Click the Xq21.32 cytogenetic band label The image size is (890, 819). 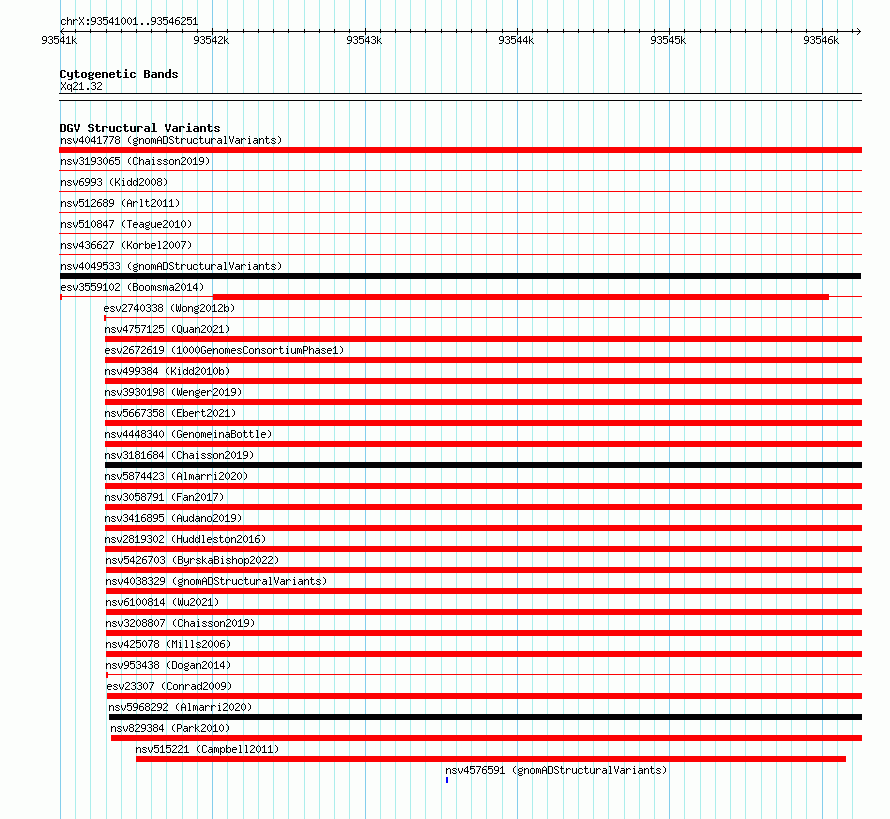[x=81, y=86]
